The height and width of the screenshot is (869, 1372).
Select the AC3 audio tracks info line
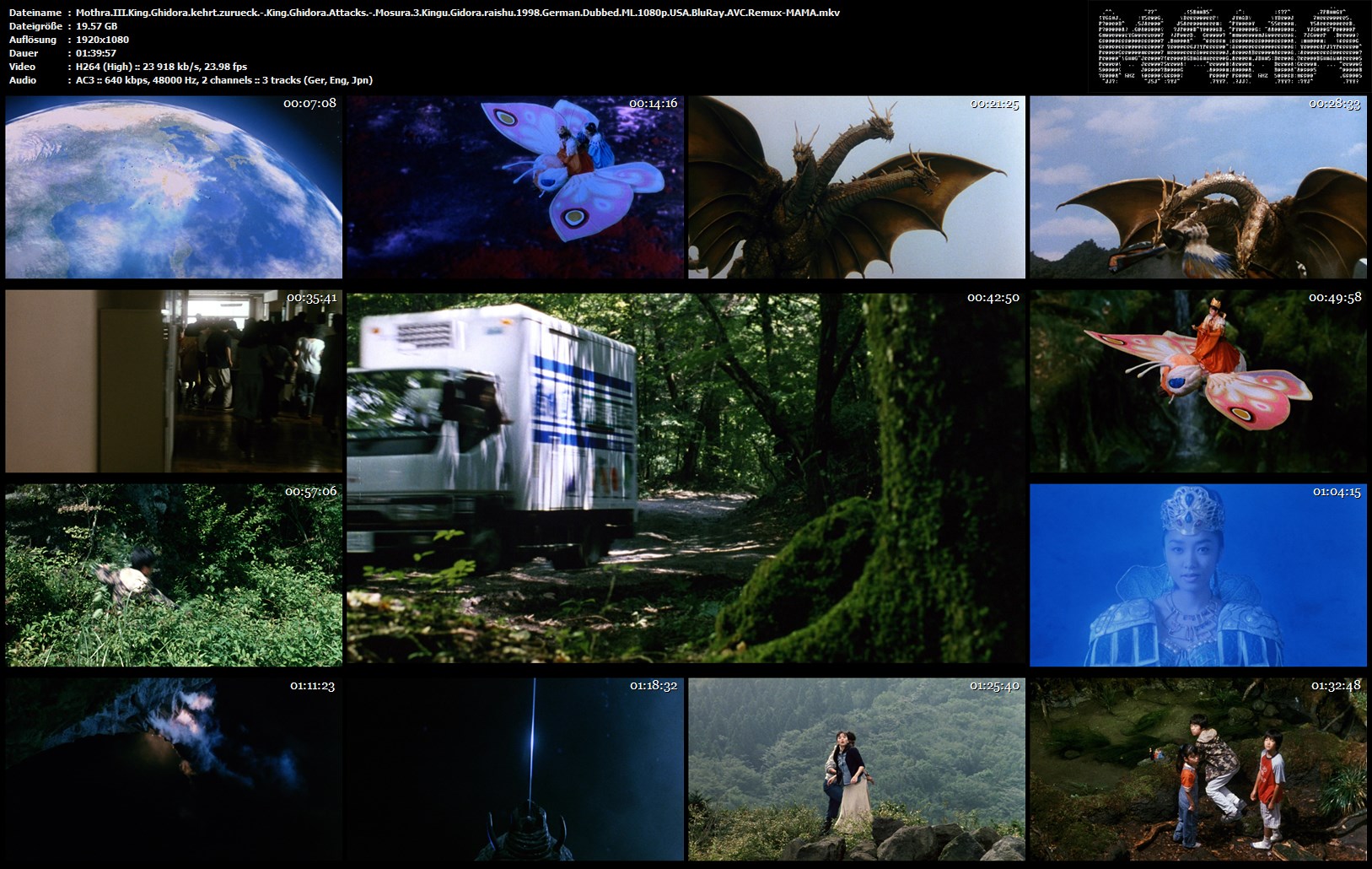point(223,80)
